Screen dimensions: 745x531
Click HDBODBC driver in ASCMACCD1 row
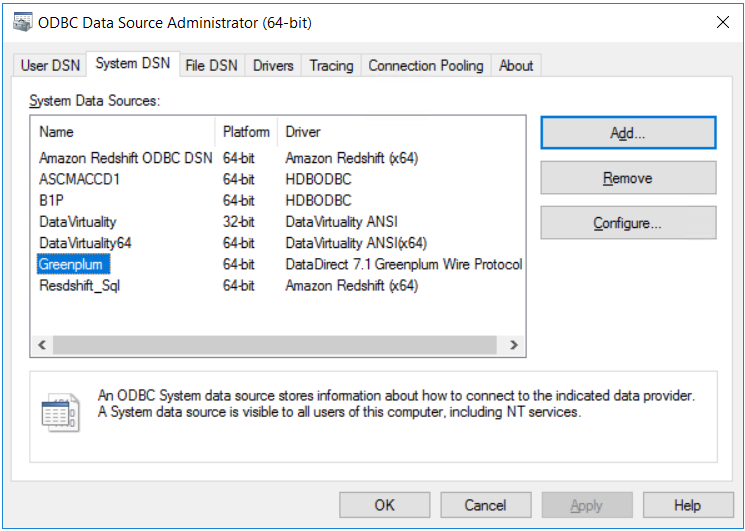point(318,179)
